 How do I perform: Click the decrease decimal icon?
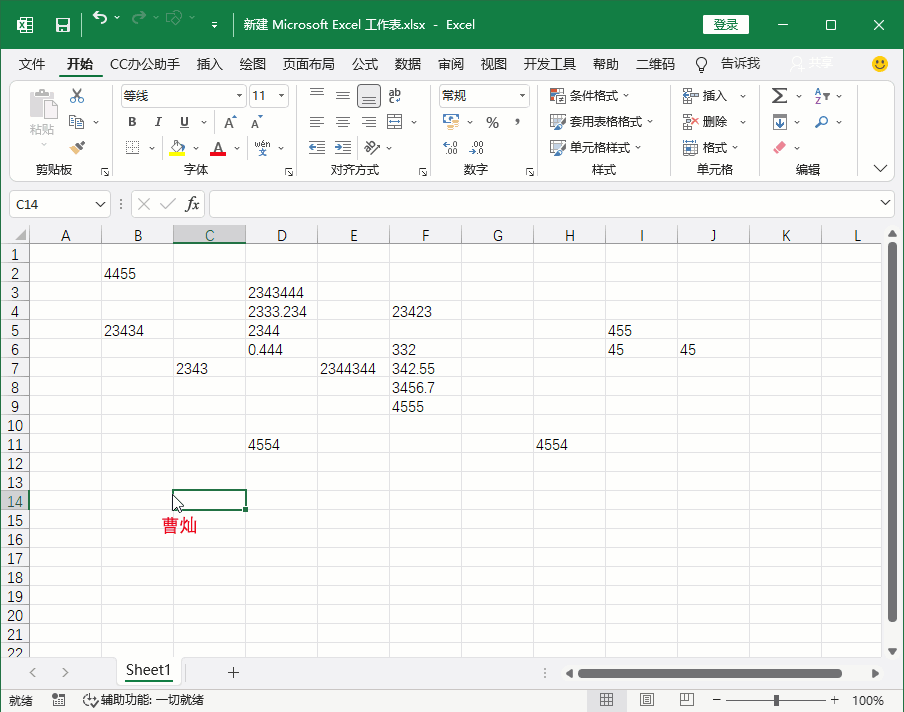(476, 148)
